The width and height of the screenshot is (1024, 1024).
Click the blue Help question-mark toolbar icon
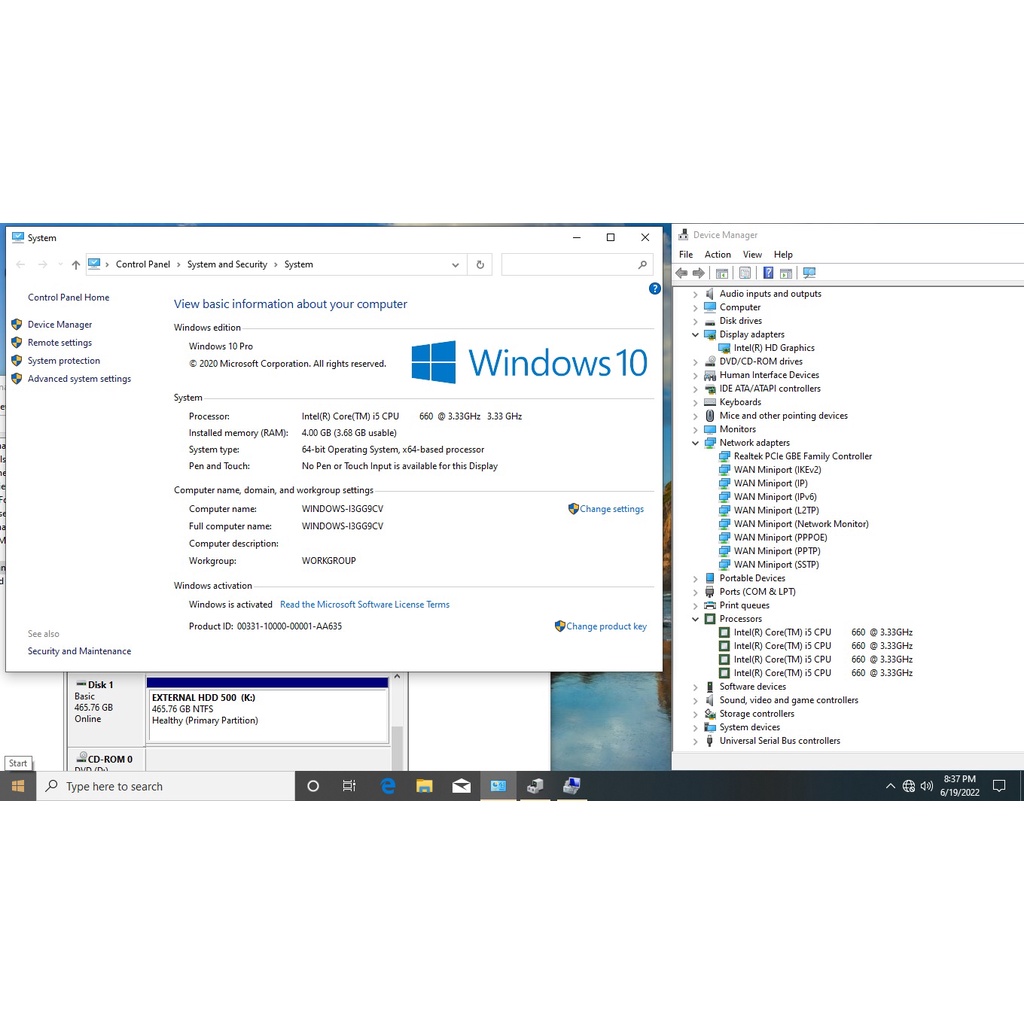(x=768, y=273)
